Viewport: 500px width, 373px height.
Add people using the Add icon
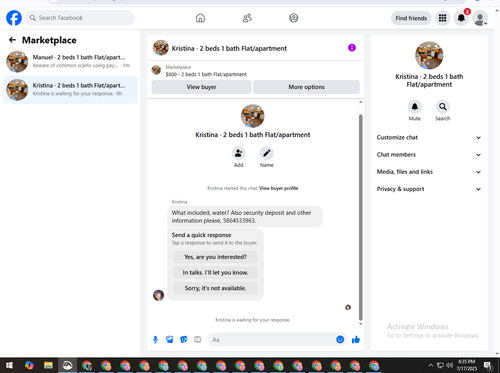239,153
